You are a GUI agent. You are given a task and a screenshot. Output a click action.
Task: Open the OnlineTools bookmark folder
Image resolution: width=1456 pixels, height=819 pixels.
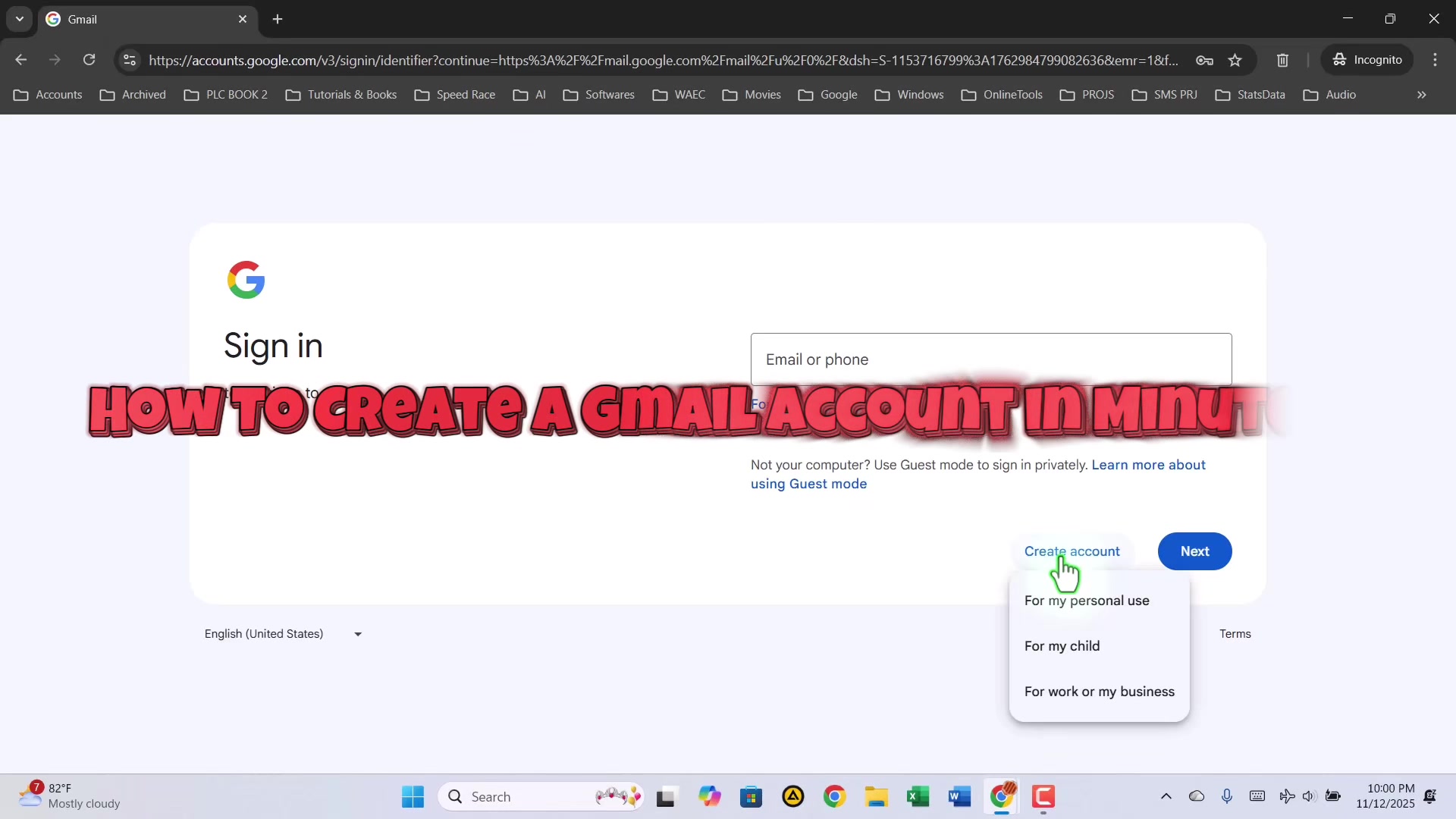[x=1002, y=95]
